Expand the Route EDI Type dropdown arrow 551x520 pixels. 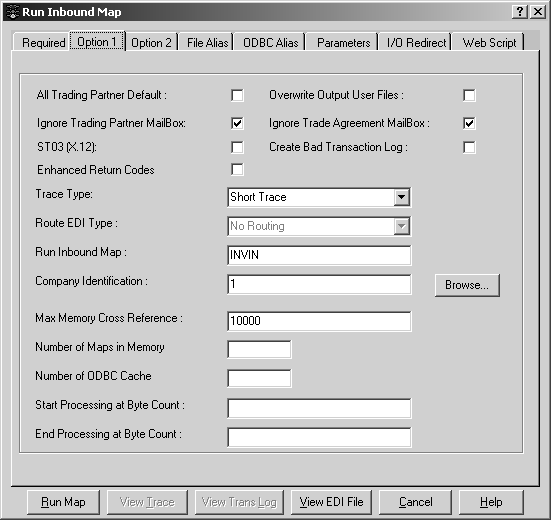click(x=401, y=226)
